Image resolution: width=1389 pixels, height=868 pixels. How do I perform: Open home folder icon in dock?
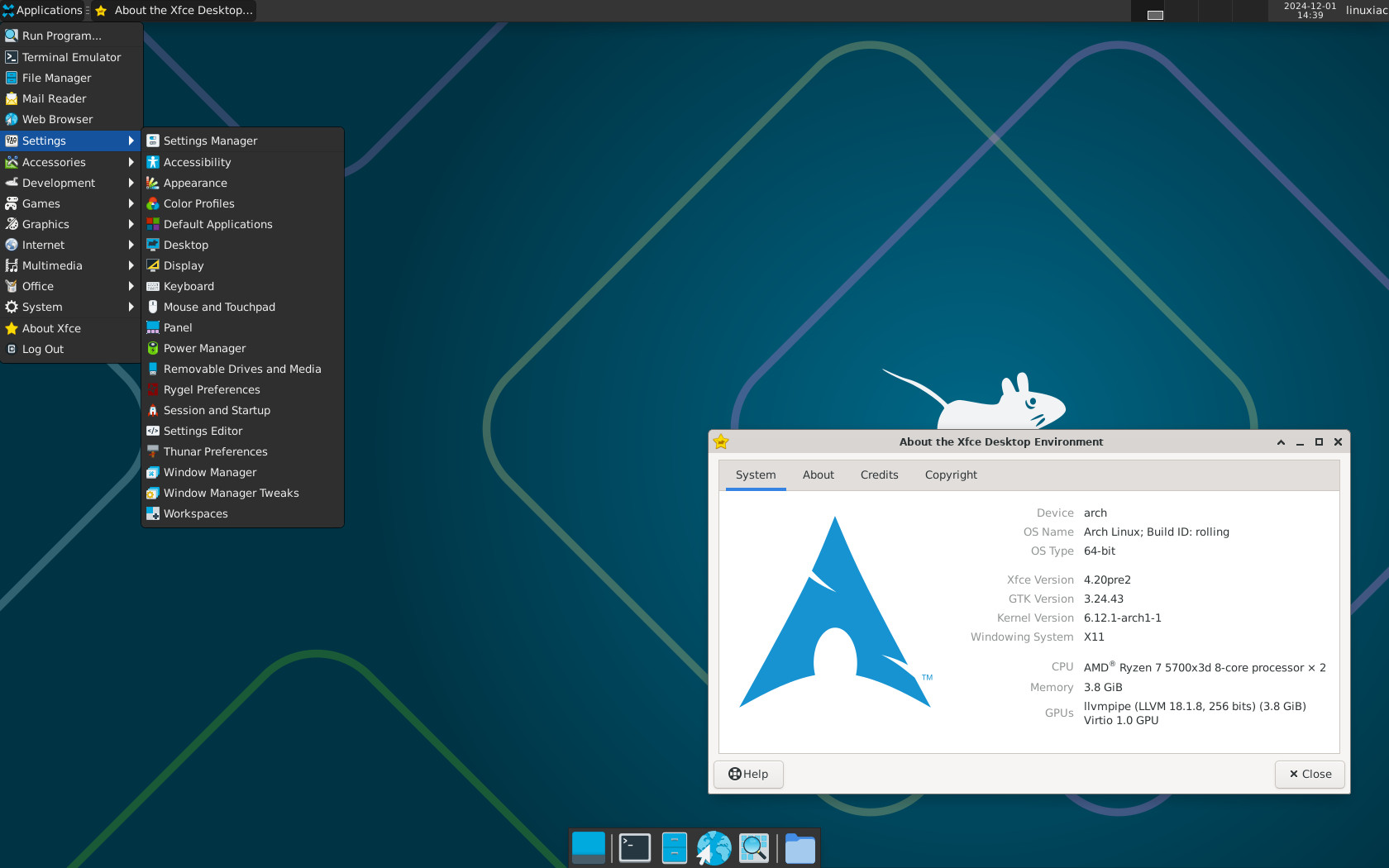click(800, 848)
